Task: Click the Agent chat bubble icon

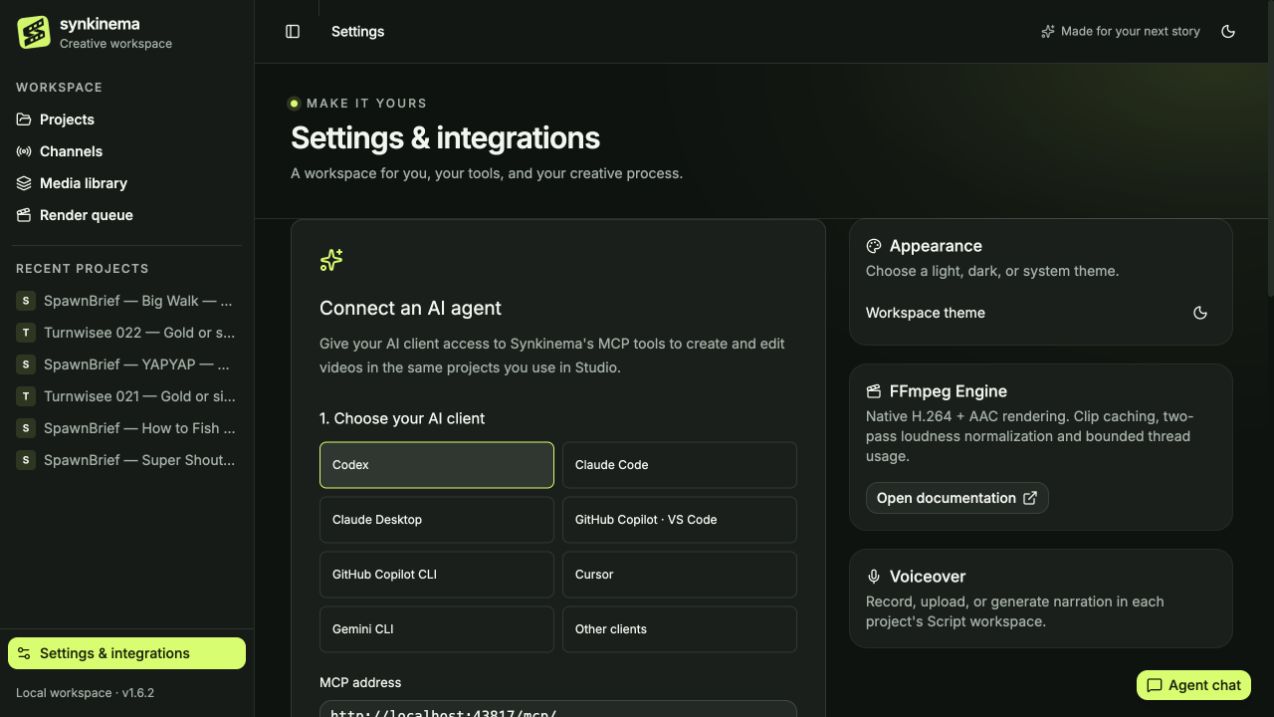Action: pyautogui.click(x=1154, y=685)
